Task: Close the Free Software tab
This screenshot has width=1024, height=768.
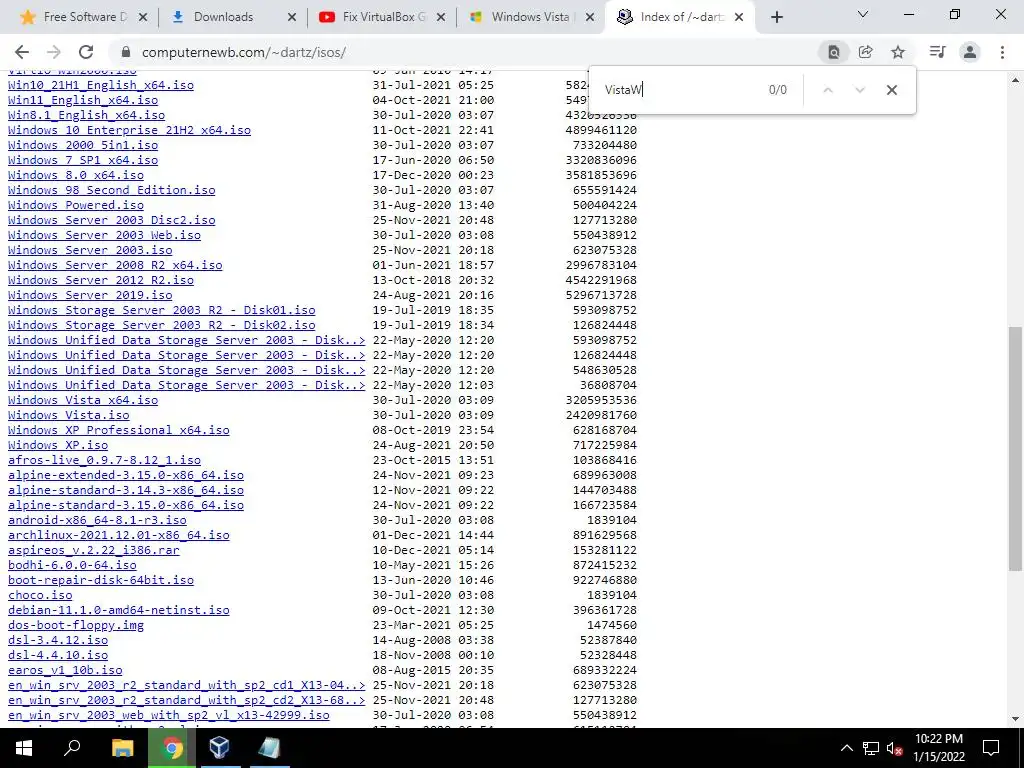Action: coord(143,17)
